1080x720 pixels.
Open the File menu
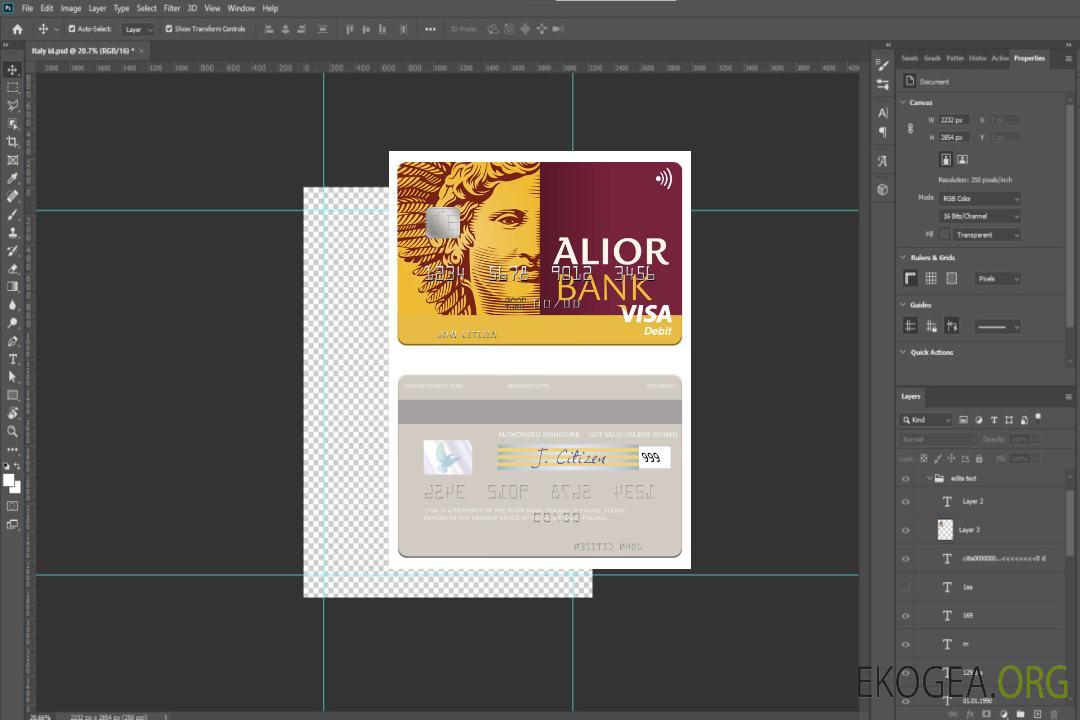(28, 8)
